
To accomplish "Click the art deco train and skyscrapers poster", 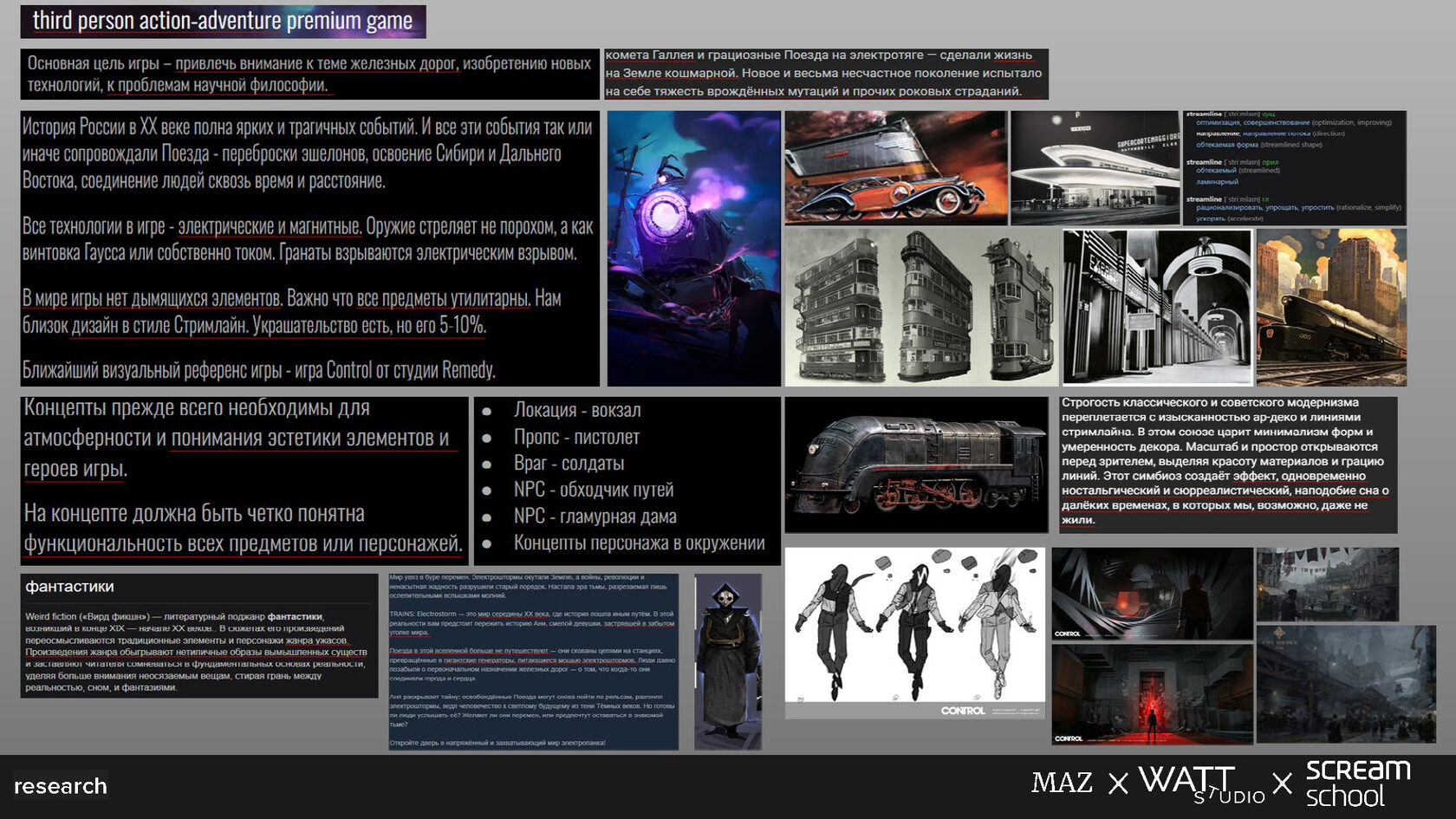I will (x=1331, y=307).
